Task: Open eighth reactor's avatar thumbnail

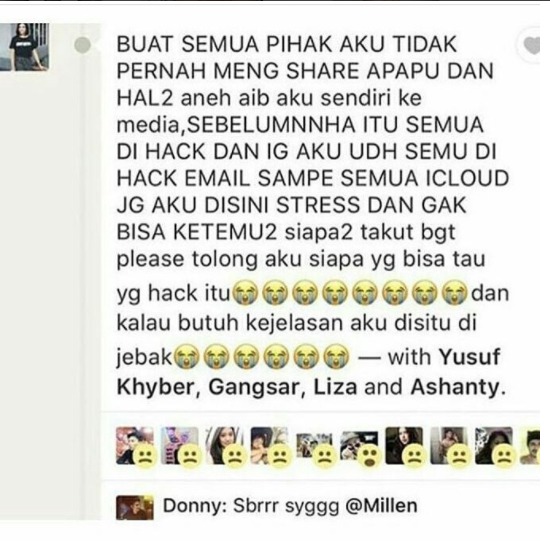Action: [449, 446]
